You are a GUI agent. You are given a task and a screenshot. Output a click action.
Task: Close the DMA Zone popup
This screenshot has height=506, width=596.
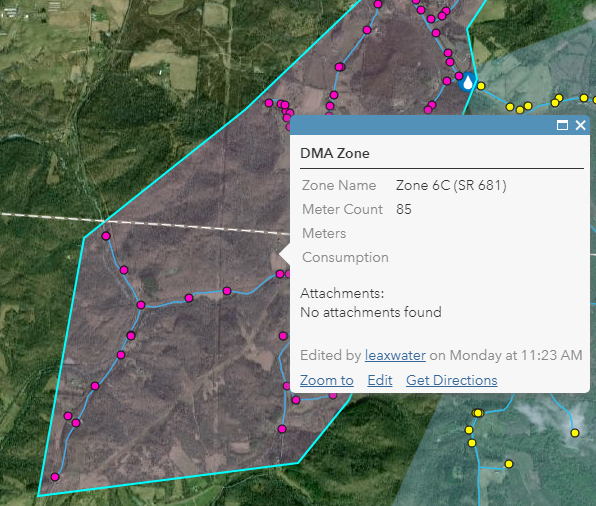pyautogui.click(x=580, y=125)
